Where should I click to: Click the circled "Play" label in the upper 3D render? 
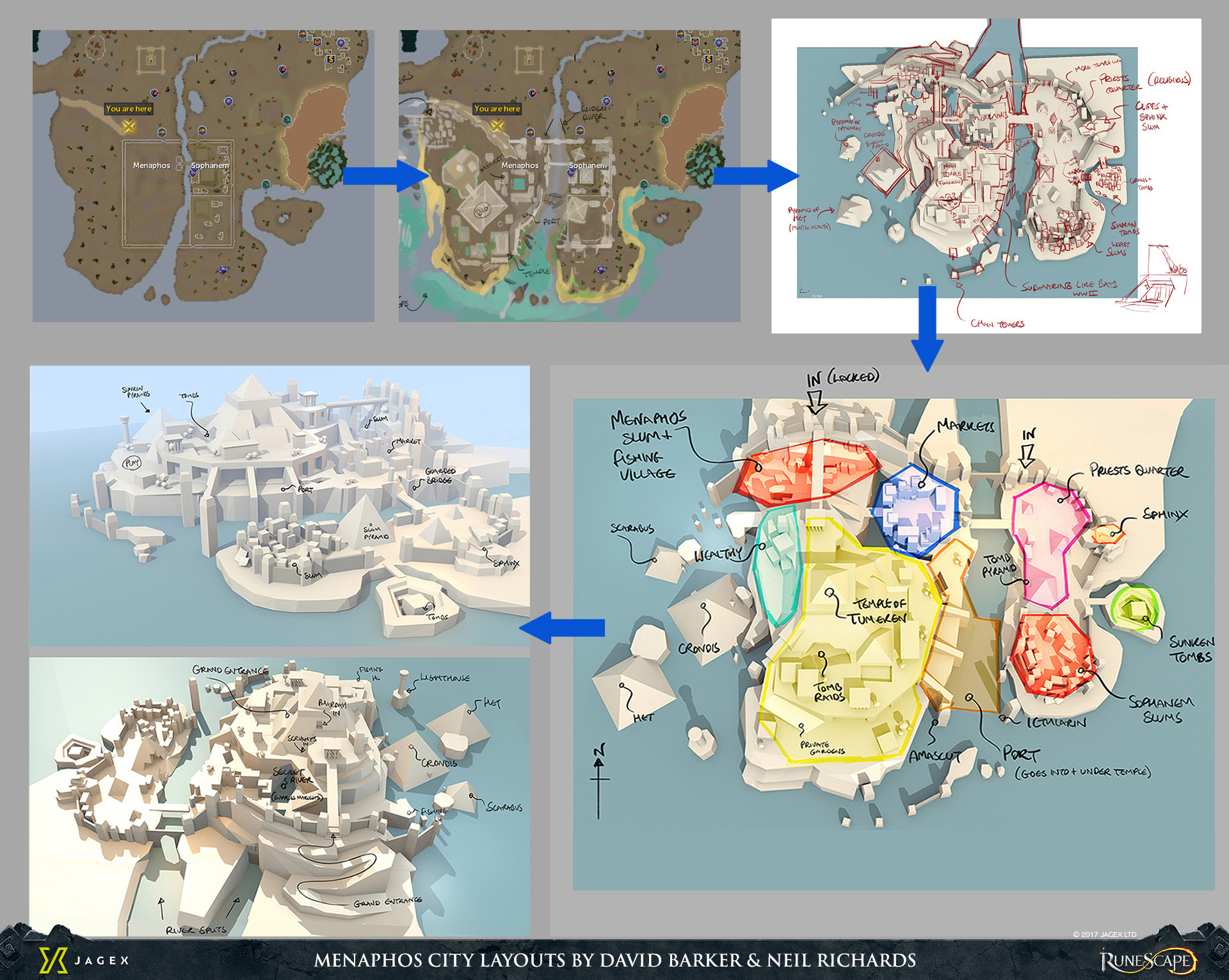point(132,462)
